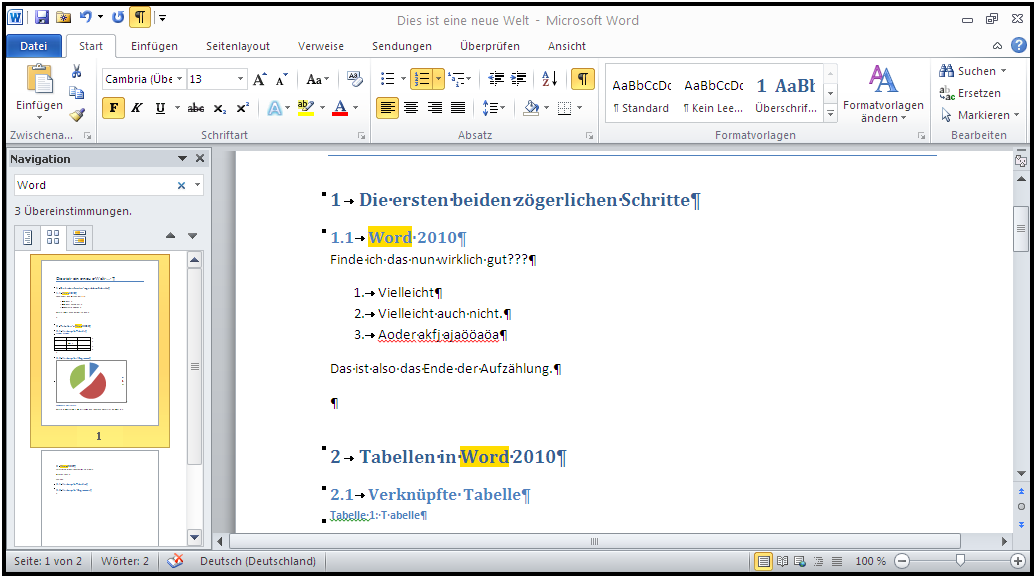Clear formatting with the eraser icon
Image resolution: width=1036 pixels, height=578 pixels.
point(355,79)
